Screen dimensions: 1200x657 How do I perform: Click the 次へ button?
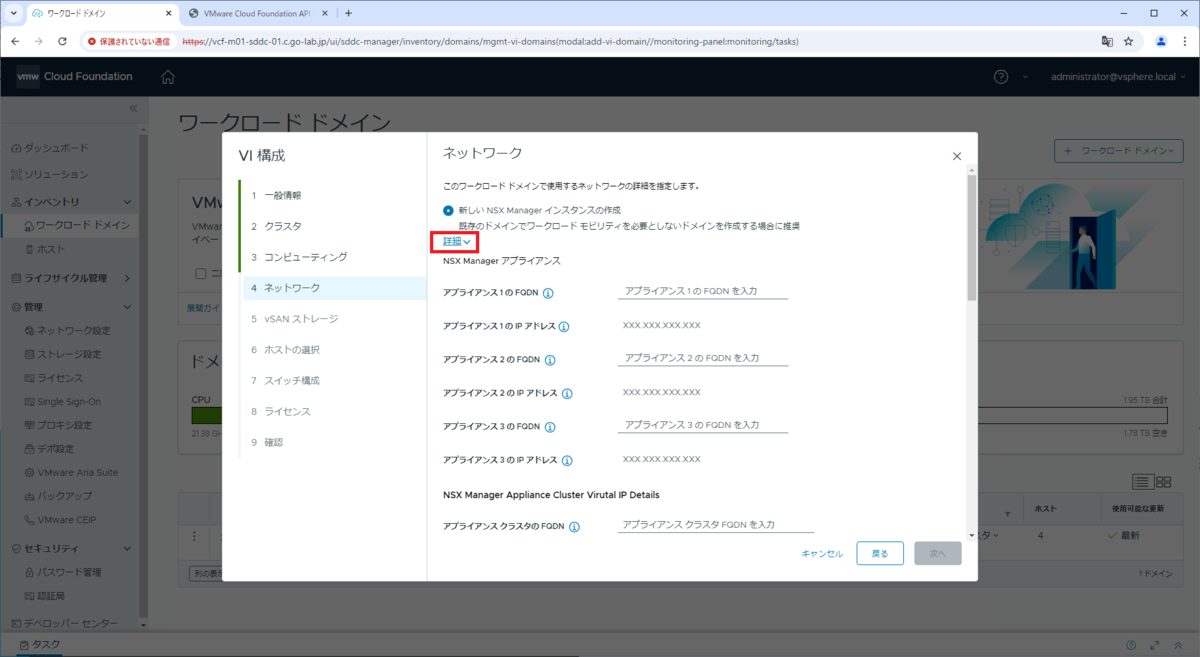(x=938, y=553)
